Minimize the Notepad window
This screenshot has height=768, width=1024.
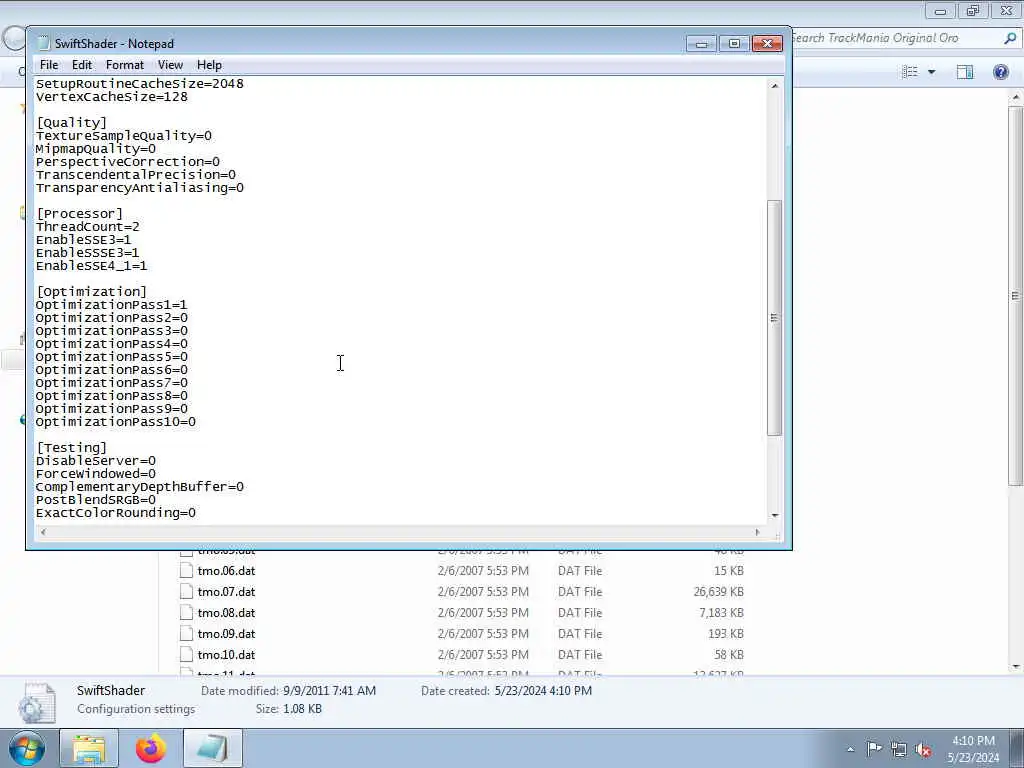click(701, 44)
